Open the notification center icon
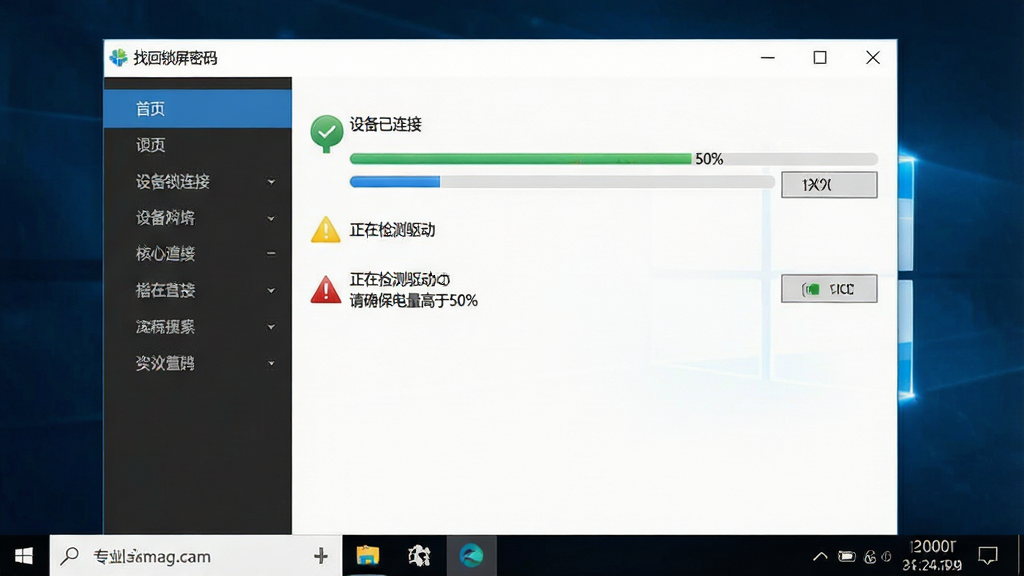 pos(988,556)
